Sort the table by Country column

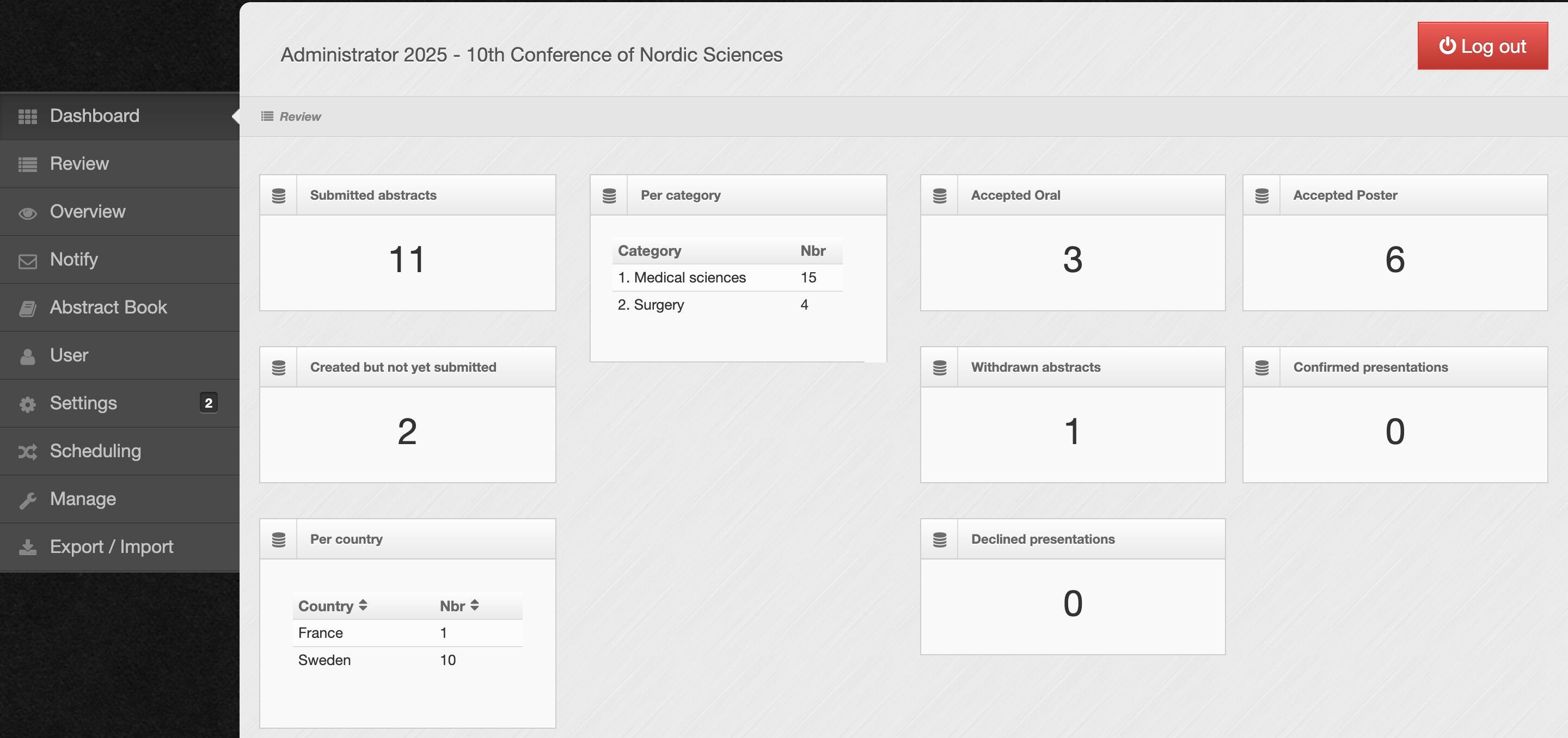click(x=332, y=606)
